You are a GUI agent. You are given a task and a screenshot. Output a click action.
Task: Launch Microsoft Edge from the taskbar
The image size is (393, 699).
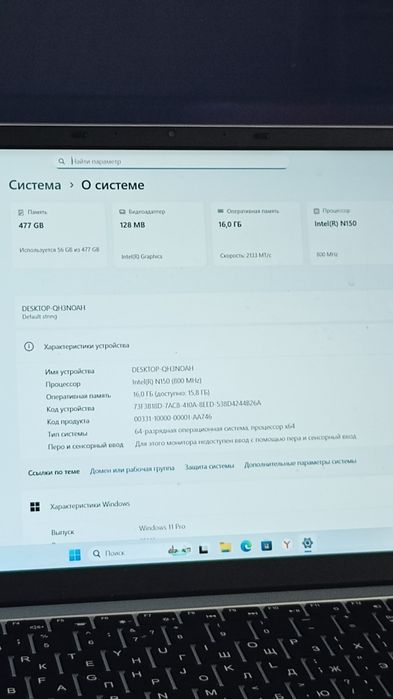pos(246,546)
